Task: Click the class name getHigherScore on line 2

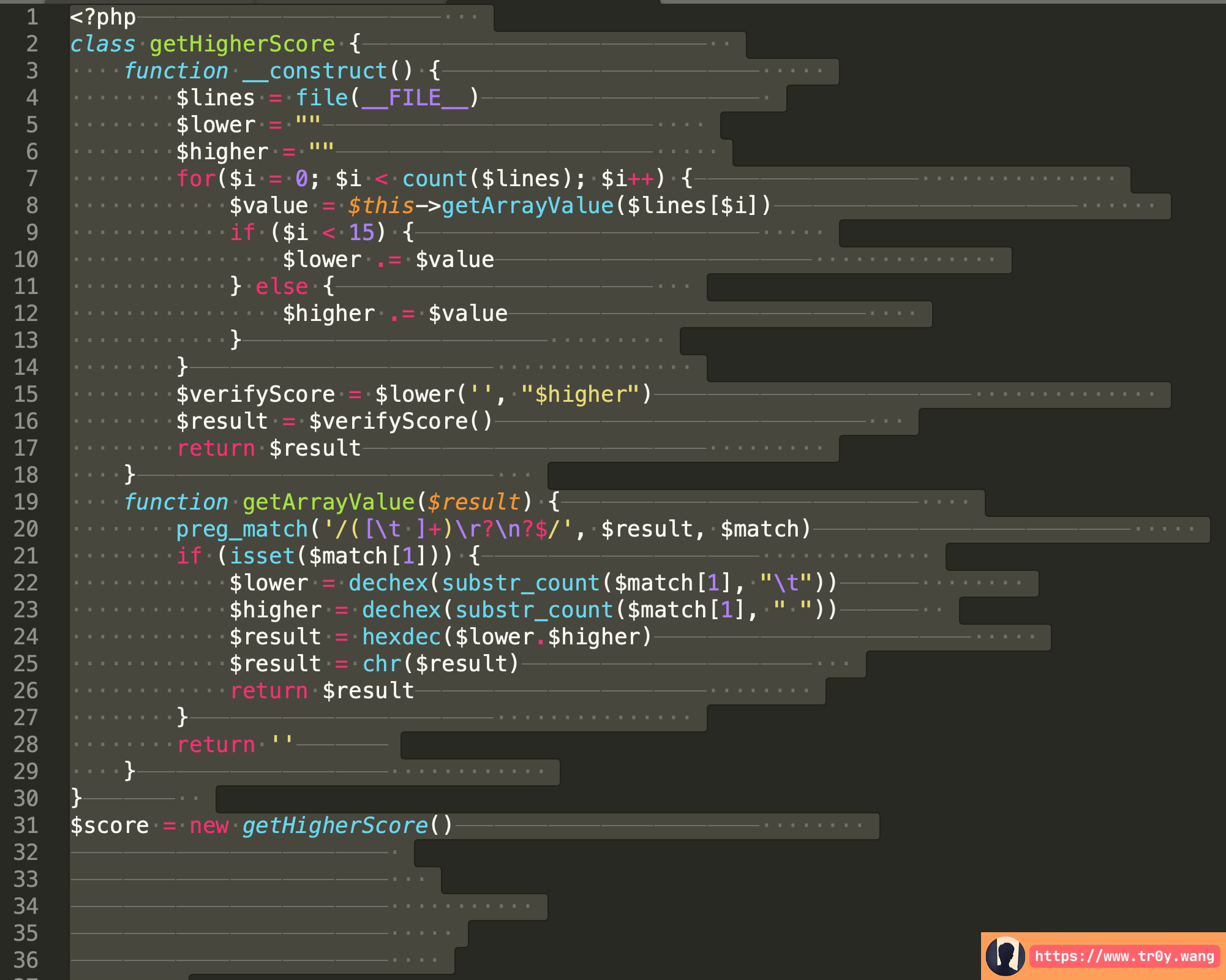Action: click(242, 44)
